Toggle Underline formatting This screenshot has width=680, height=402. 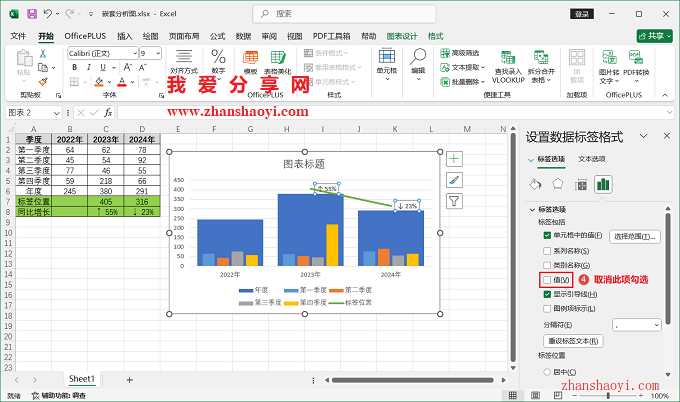tap(103, 67)
